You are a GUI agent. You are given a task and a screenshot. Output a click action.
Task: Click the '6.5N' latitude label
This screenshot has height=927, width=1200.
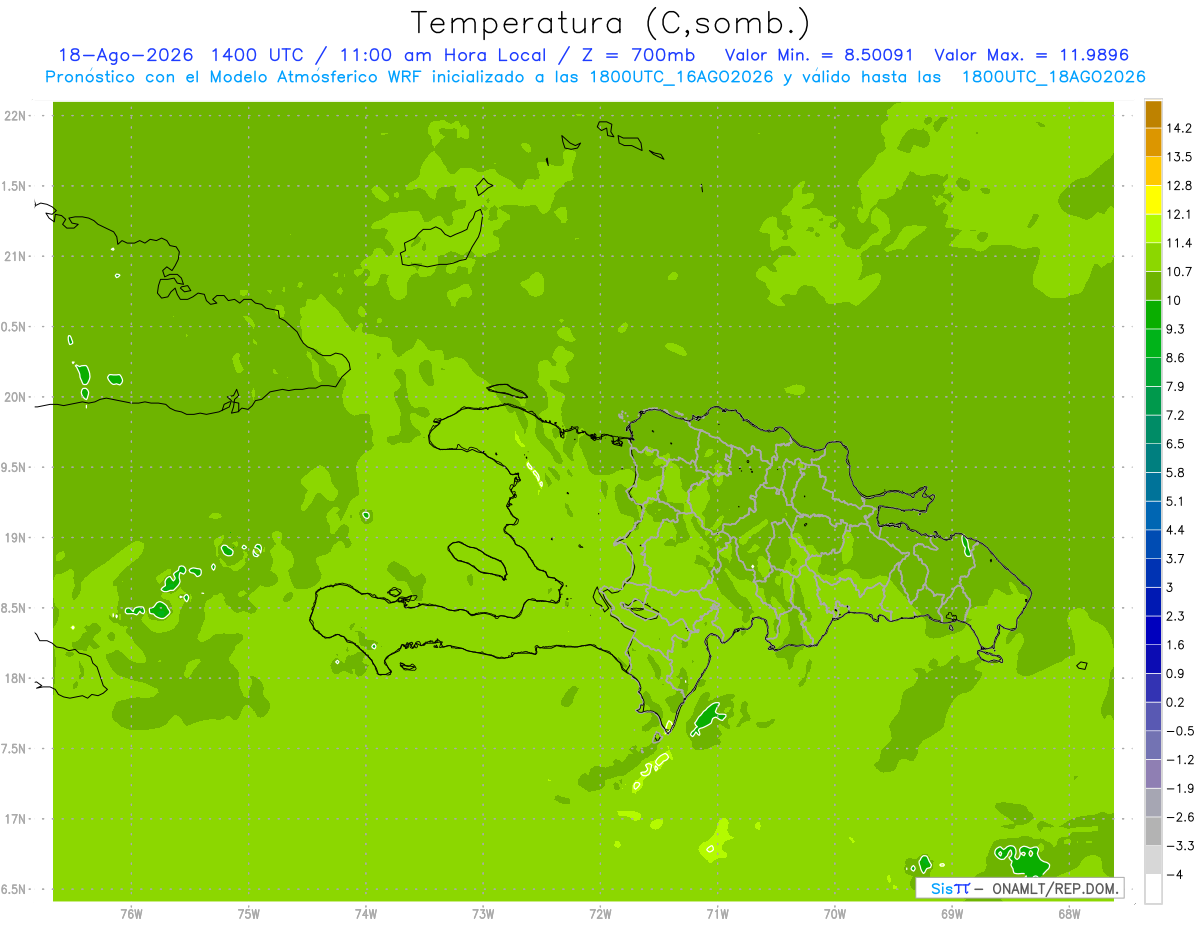click(x=15, y=890)
